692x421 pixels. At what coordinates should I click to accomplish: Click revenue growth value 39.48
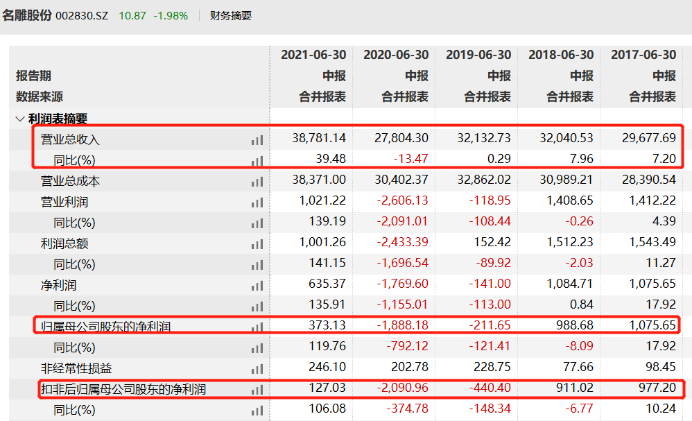click(330, 159)
